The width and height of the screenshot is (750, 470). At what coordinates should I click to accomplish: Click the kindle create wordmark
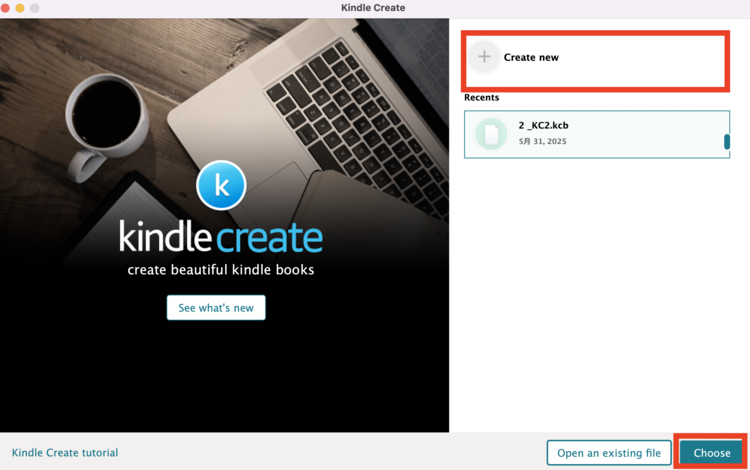click(x=221, y=236)
